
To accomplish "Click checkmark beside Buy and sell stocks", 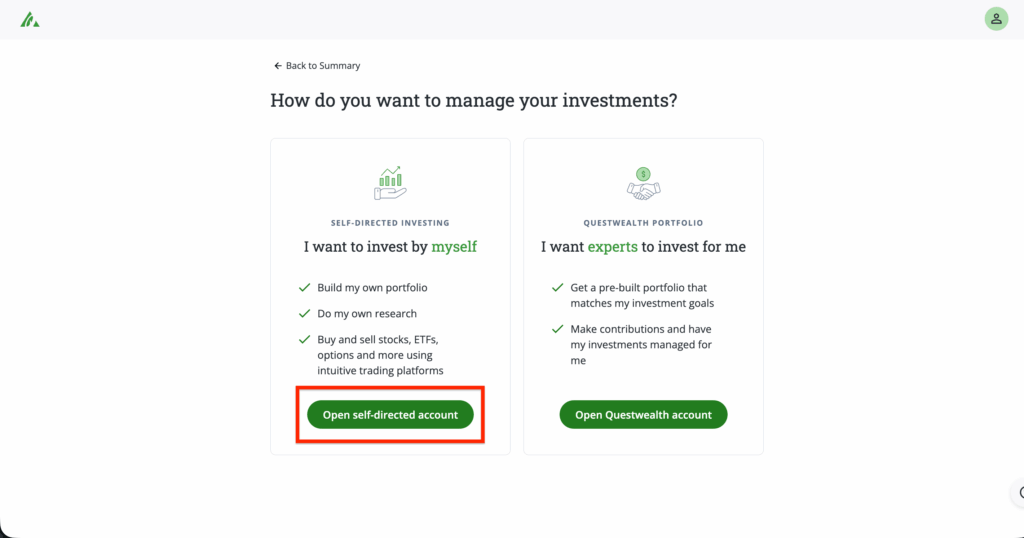I will click(304, 340).
